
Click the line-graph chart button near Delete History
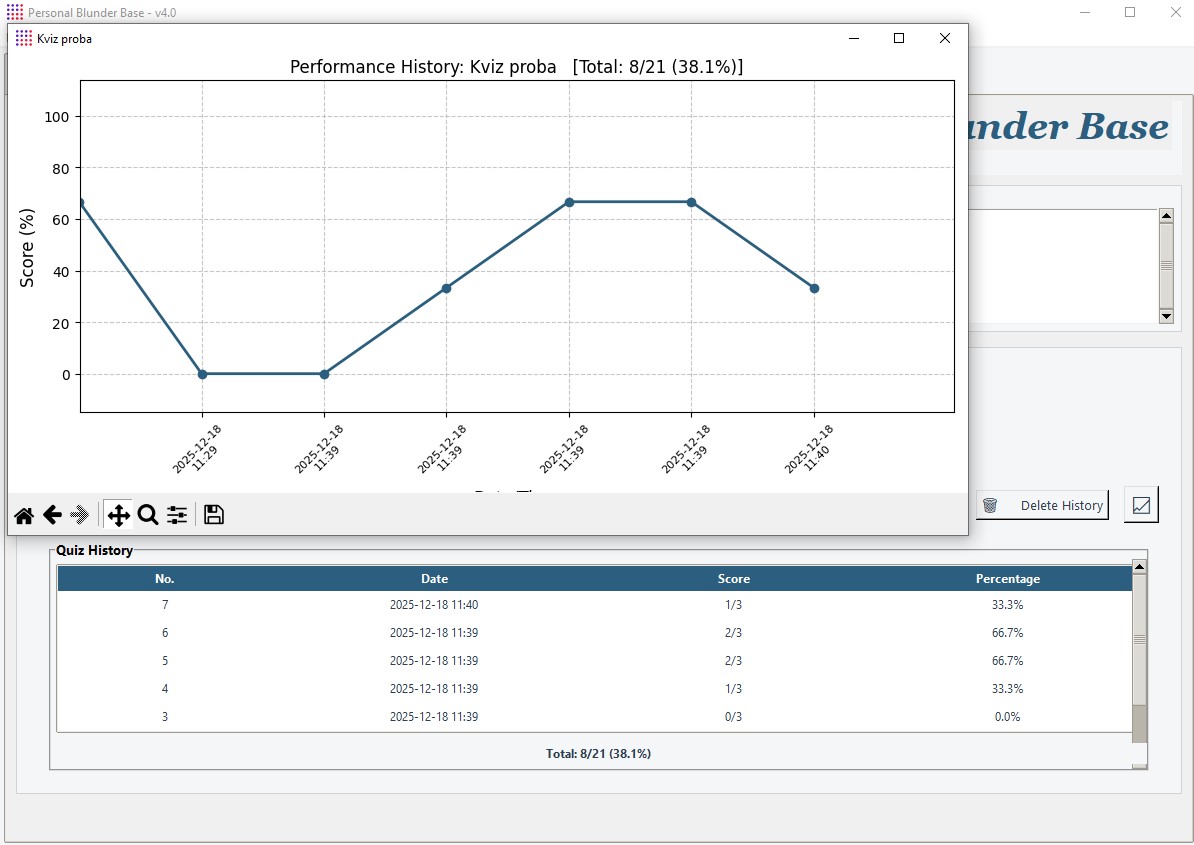coord(1141,505)
